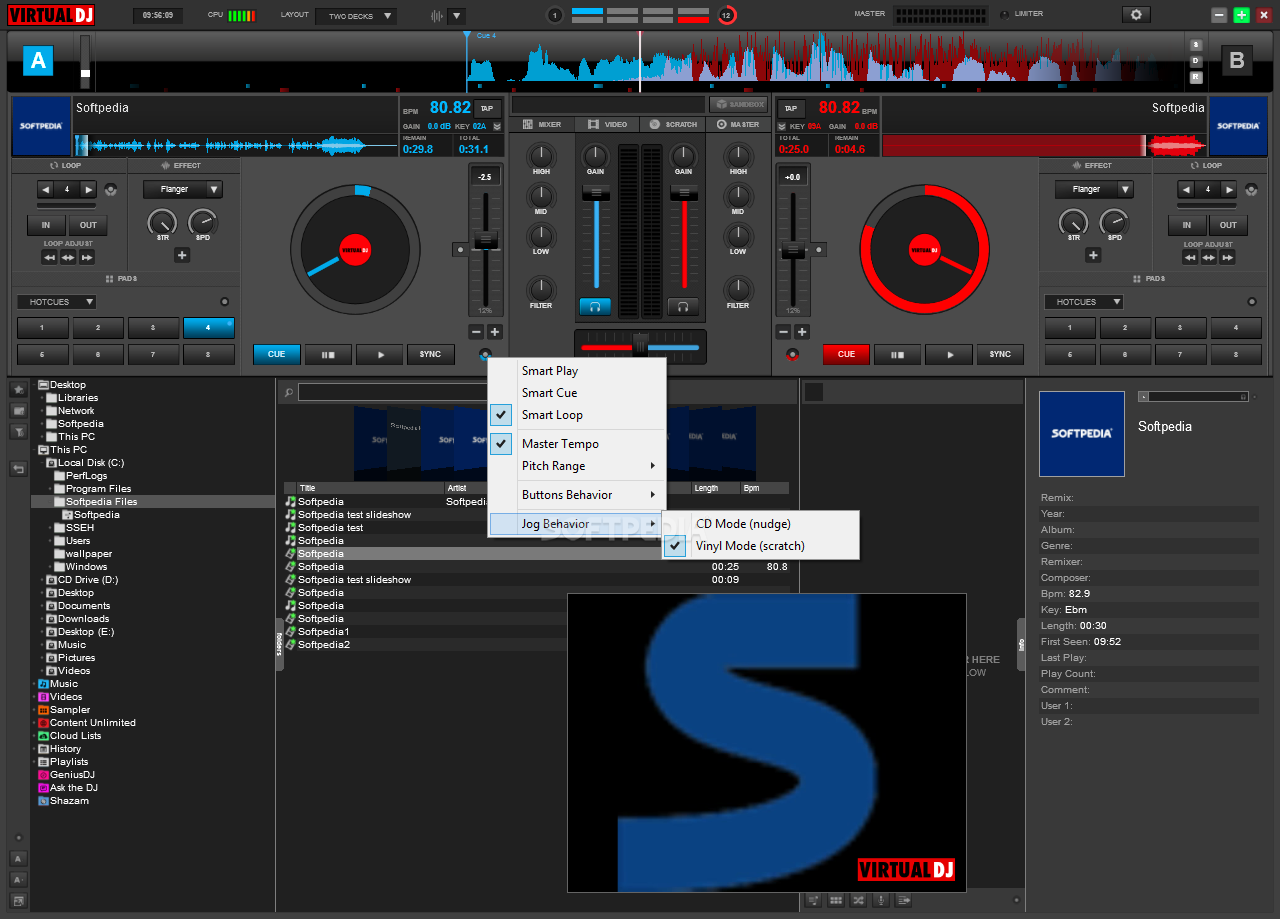The image size is (1280, 919).
Task: Expand the Playlists node in tree
Action: coord(34,762)
